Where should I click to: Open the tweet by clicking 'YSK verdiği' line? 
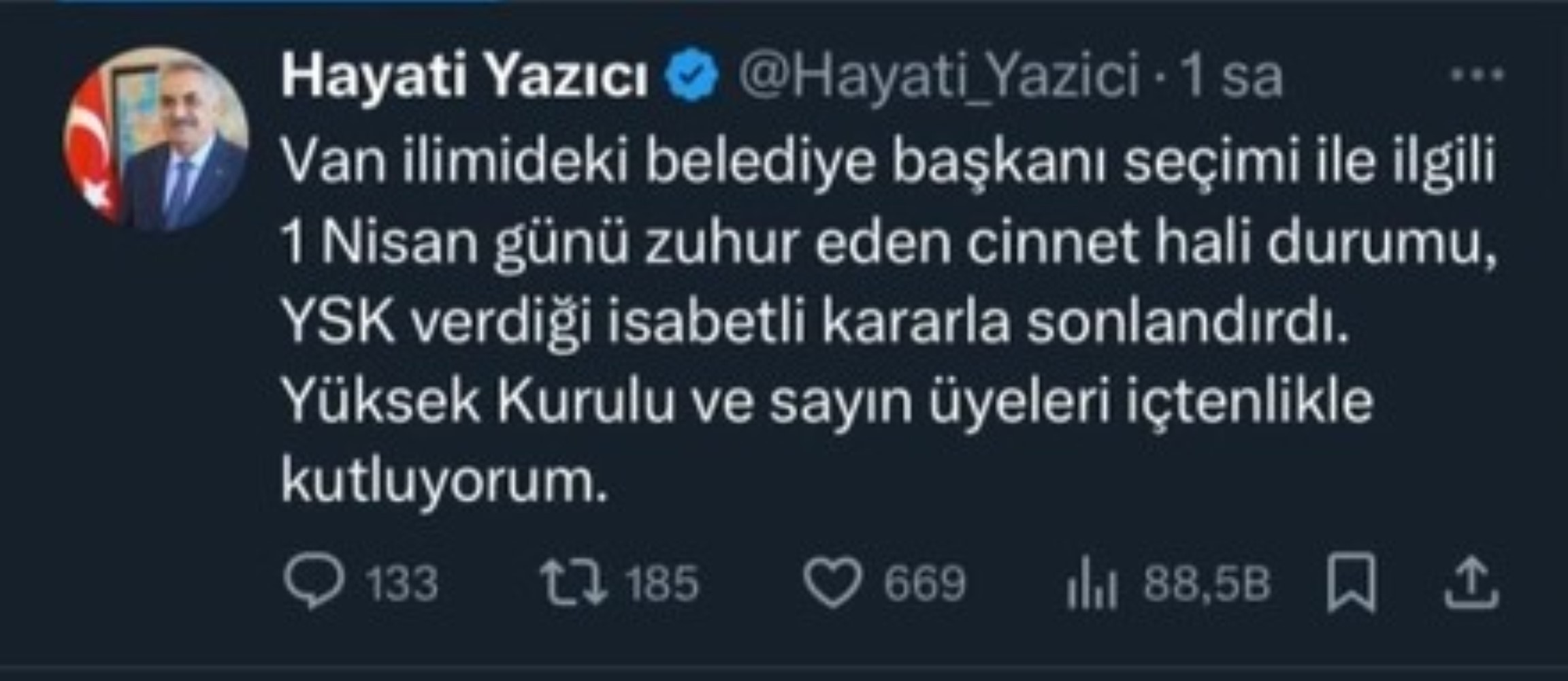pyautogui.click(x=815, y=322)
